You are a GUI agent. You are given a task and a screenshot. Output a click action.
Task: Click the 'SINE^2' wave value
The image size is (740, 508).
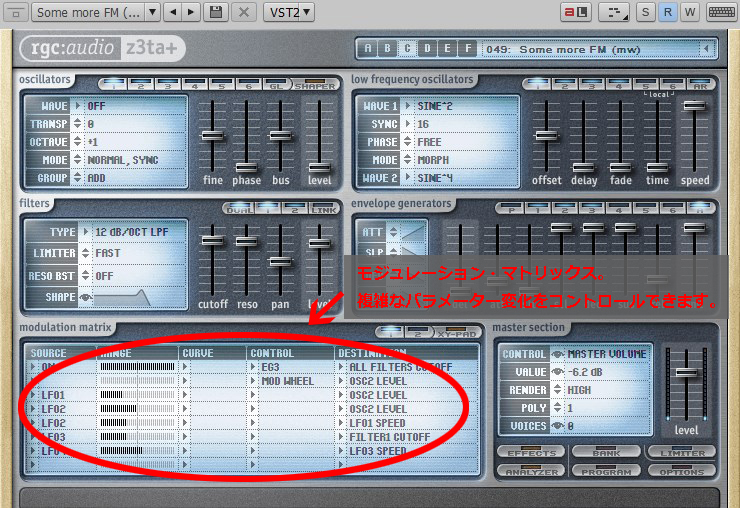pyautogui.click(x=435, y=106)
